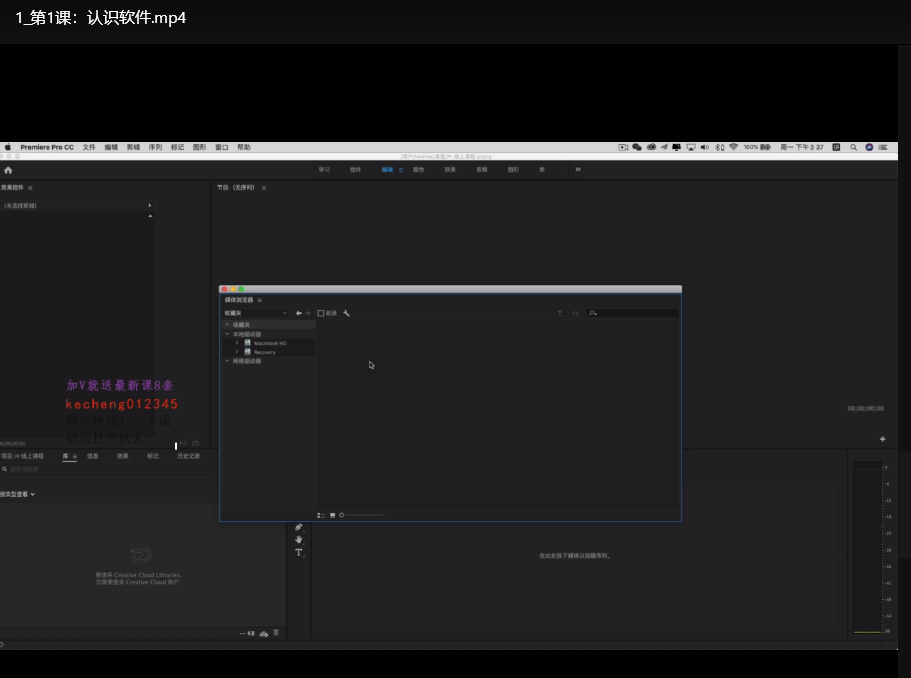Click the Macintosh HD drive icon
911x678 pixels.
click(248, 343)
